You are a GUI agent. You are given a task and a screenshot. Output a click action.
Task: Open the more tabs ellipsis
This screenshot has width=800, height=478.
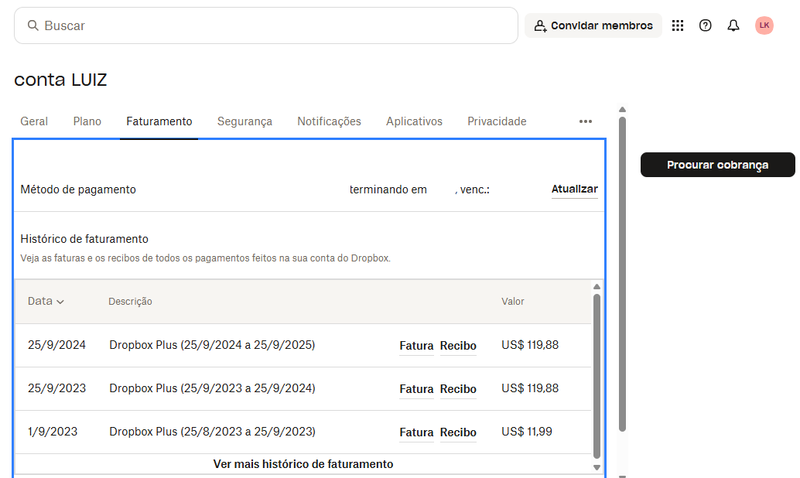coord(585,121)
